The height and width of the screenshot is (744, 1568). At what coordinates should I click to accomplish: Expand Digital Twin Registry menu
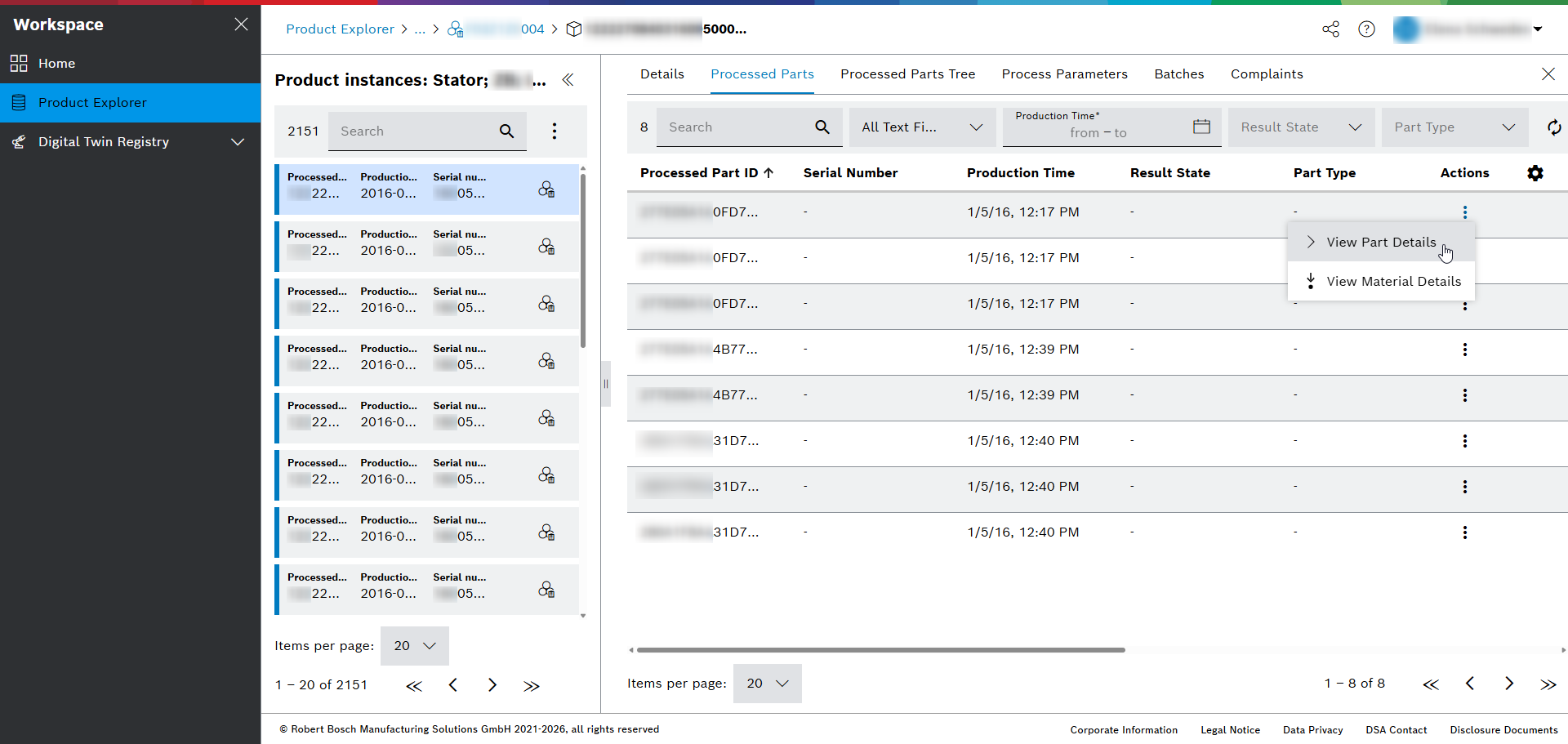coord(131,142)
